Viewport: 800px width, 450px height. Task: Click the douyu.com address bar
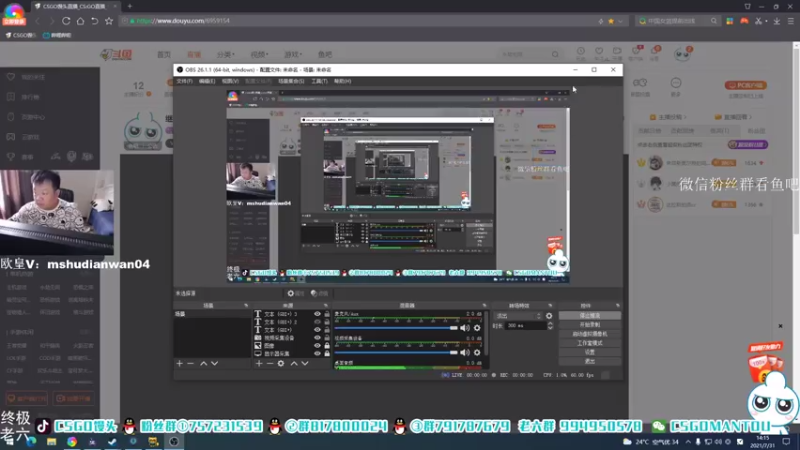click(x=357, y=21)
